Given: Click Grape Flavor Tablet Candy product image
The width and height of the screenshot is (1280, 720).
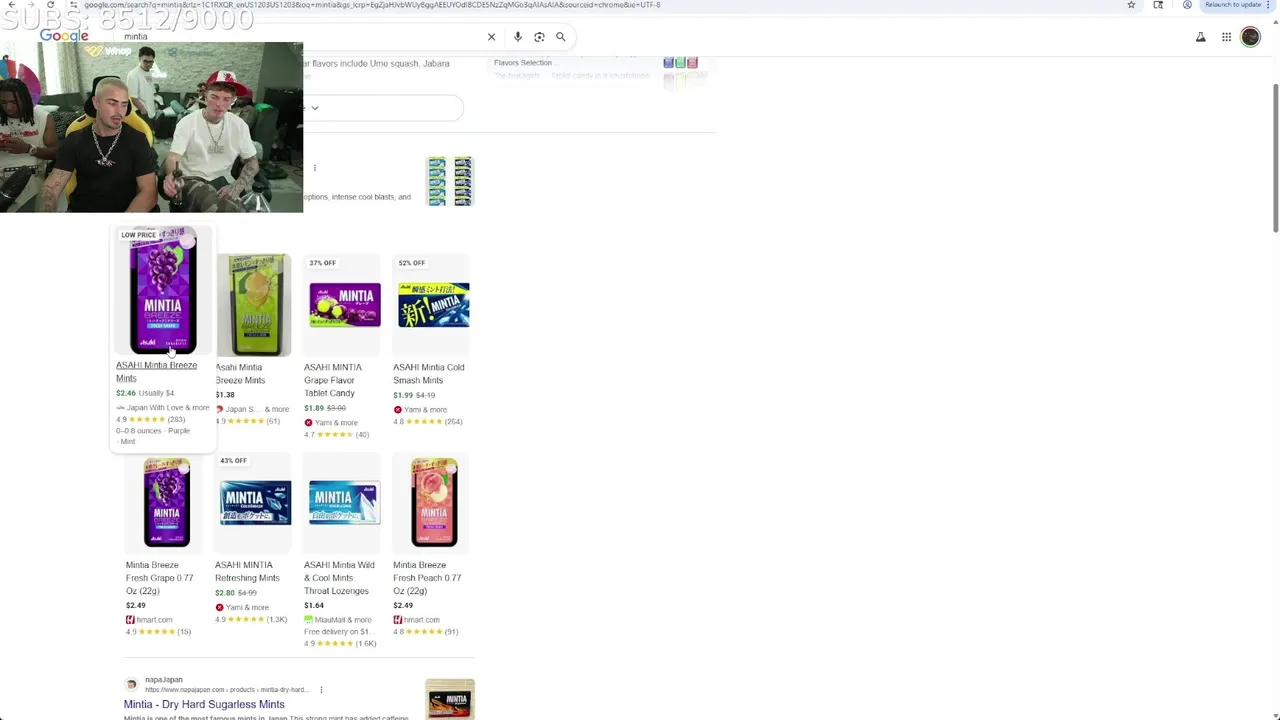Looking at the screenshot, I should click(345, 305).
